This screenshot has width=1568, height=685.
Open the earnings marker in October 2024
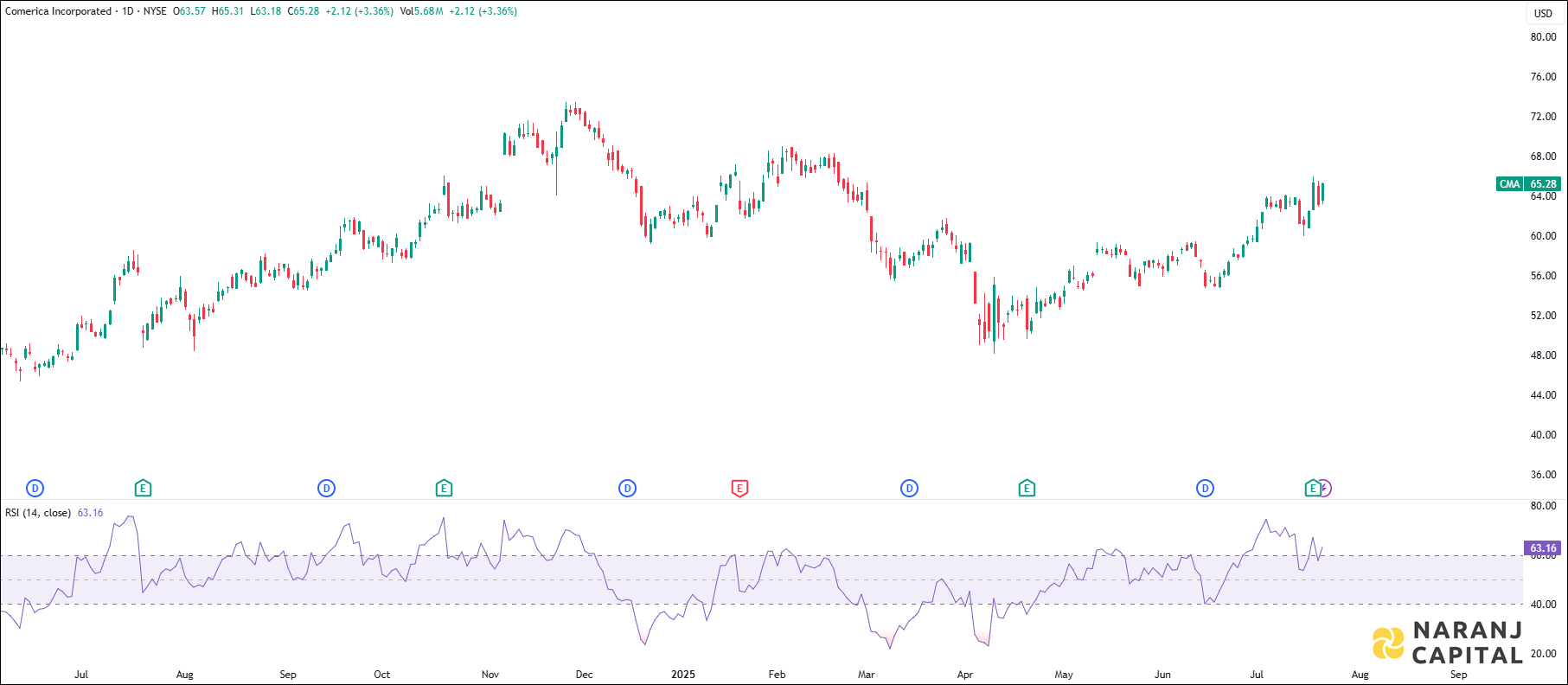444,489
